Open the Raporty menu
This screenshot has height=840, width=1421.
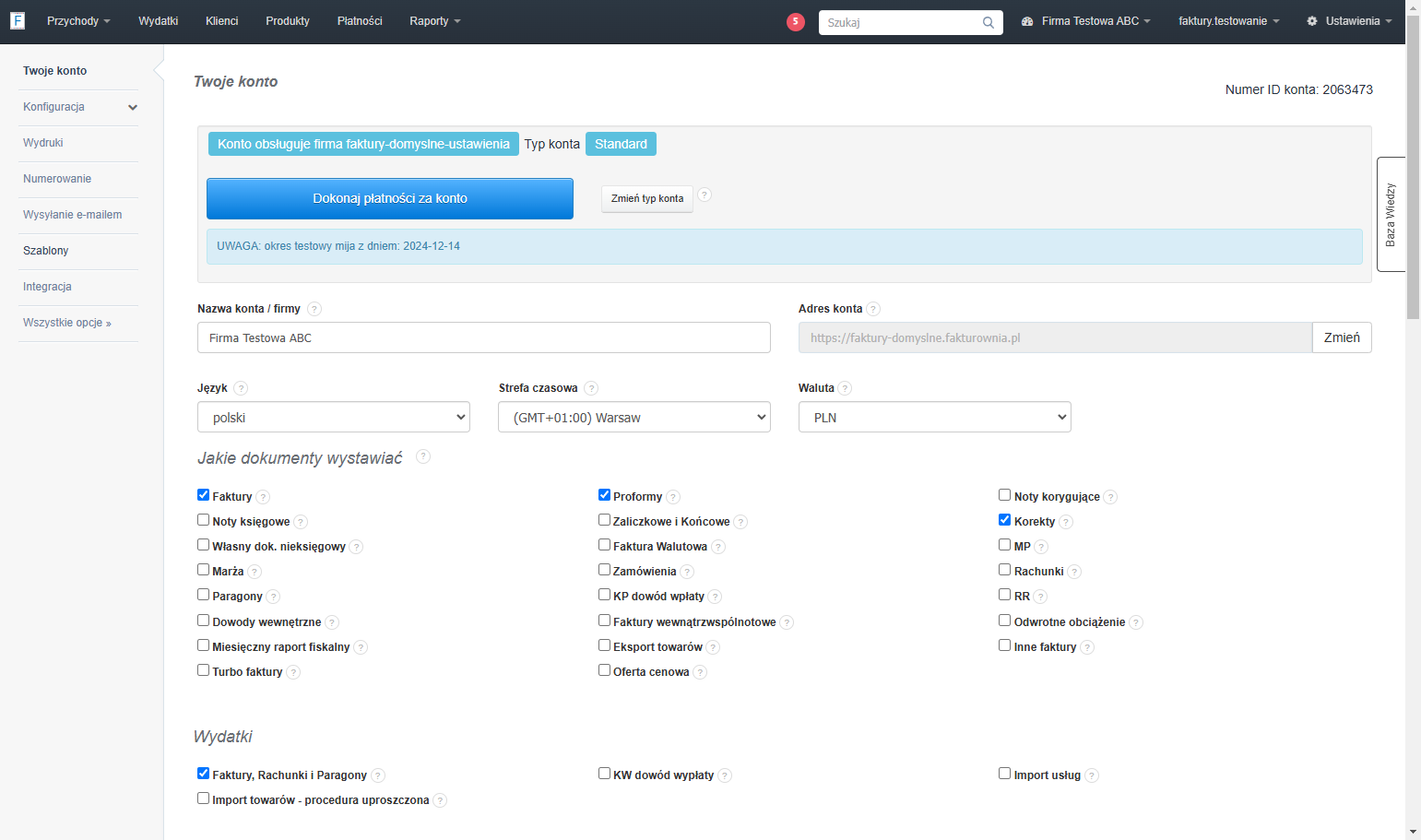[435, 21]
